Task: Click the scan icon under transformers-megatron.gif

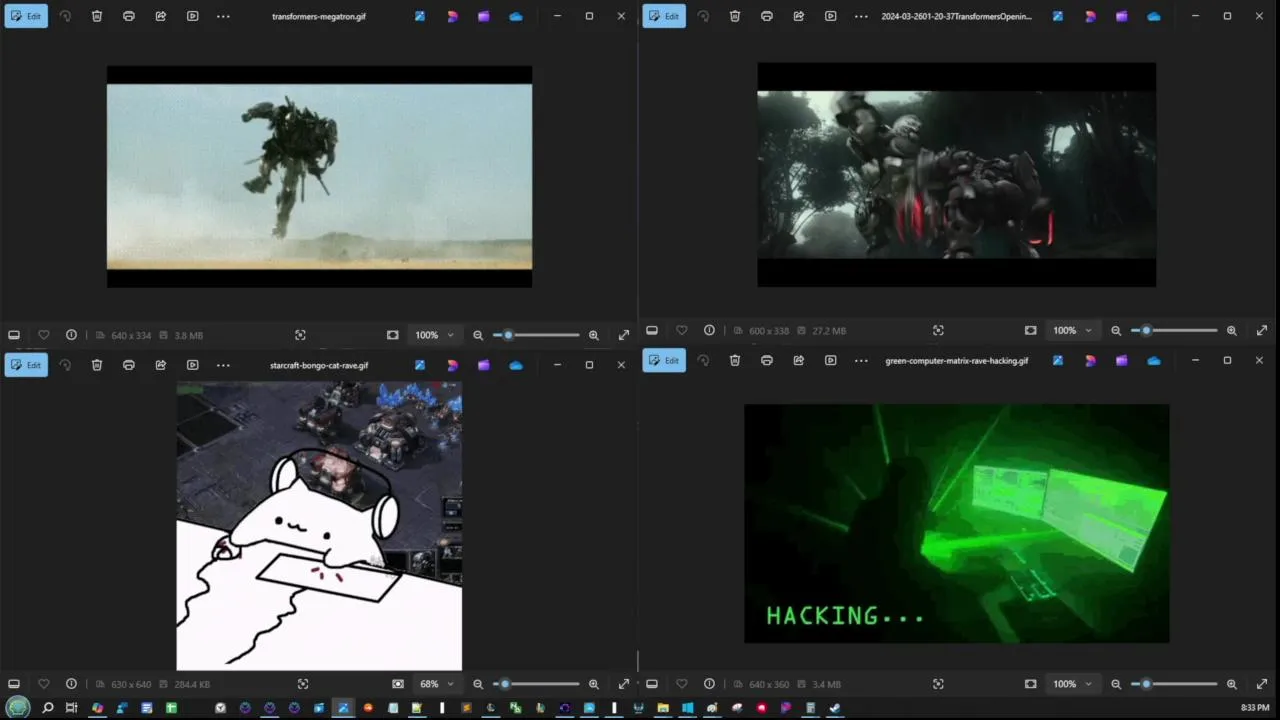Action: pos(300,335)
